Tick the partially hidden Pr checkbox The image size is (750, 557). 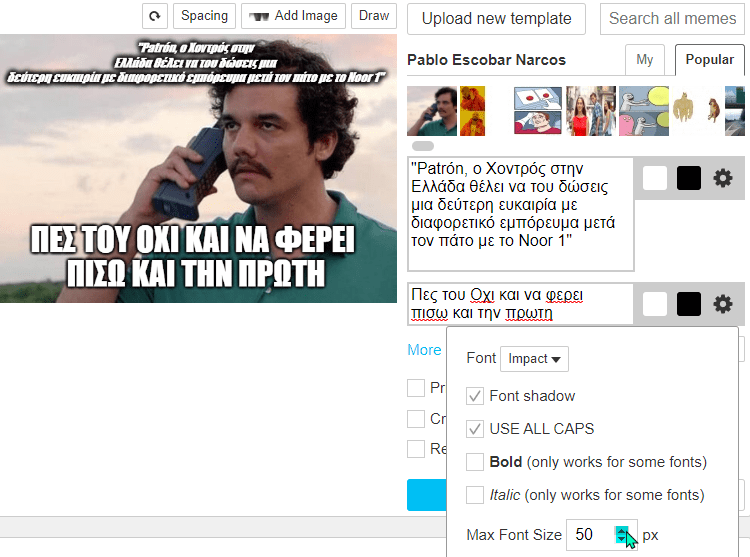pos(416,388)
